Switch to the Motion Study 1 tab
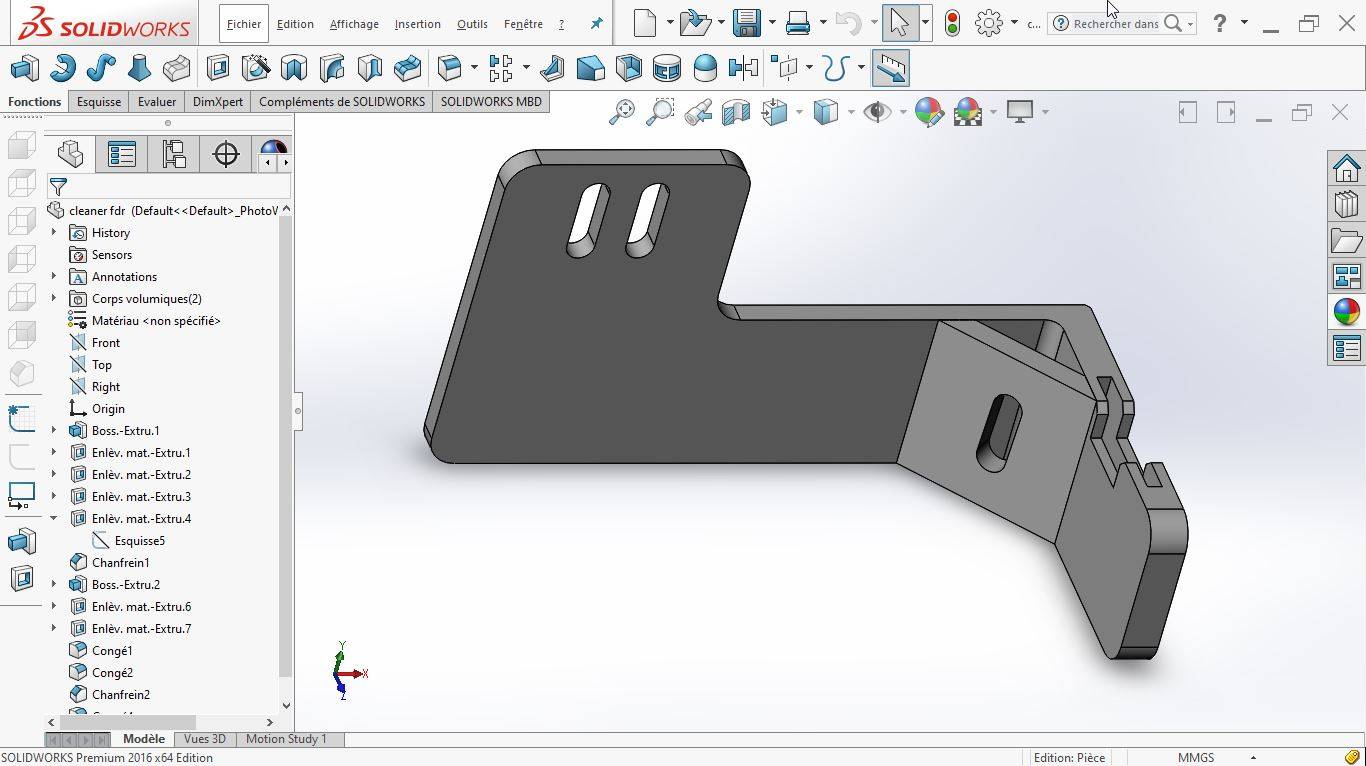This screenshot has width=1366, height=766. click(x=286, y=739)
